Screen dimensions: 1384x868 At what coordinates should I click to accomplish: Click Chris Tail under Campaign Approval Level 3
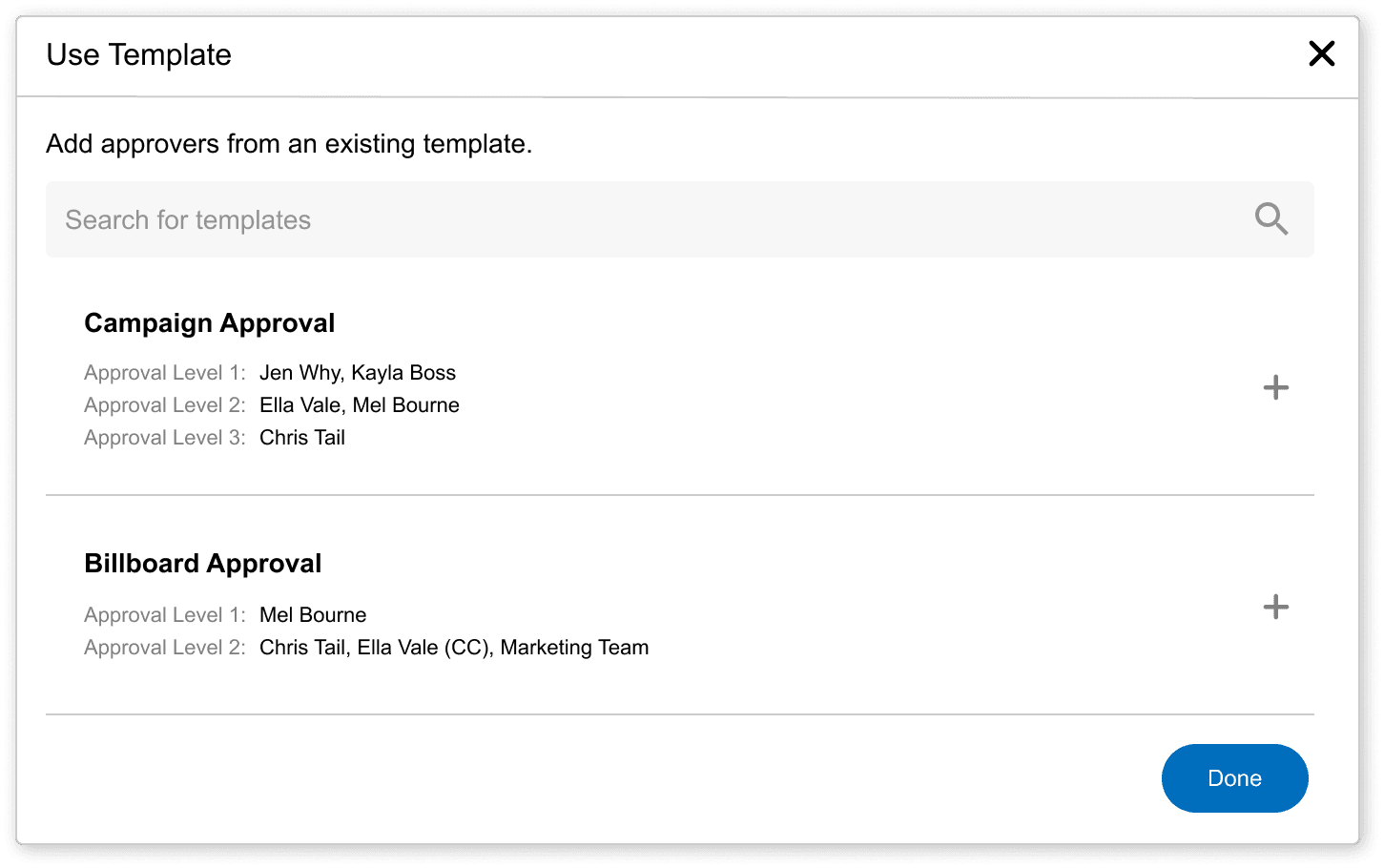(302, 438)
